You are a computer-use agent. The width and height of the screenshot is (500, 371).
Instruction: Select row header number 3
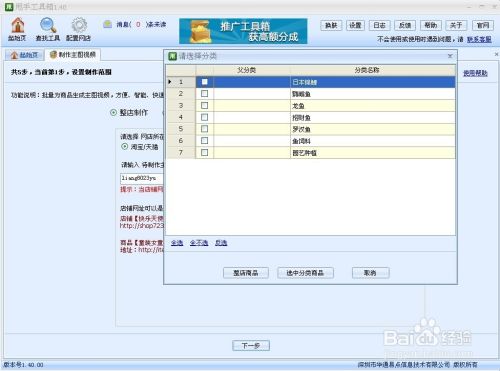pyautogui.click(x=181, y=105)
